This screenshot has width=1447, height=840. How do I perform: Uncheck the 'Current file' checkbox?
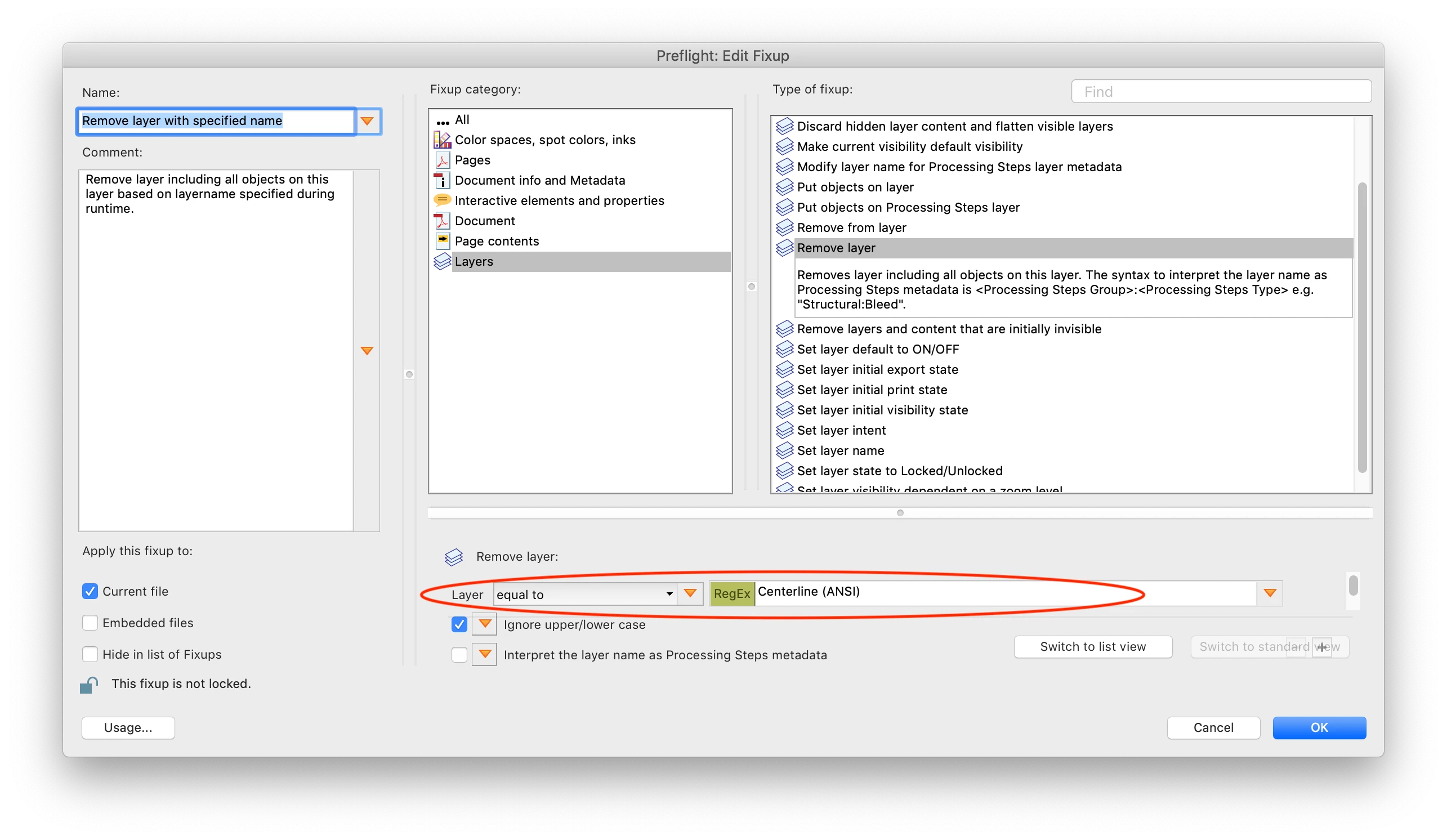[x=90, y=591]
